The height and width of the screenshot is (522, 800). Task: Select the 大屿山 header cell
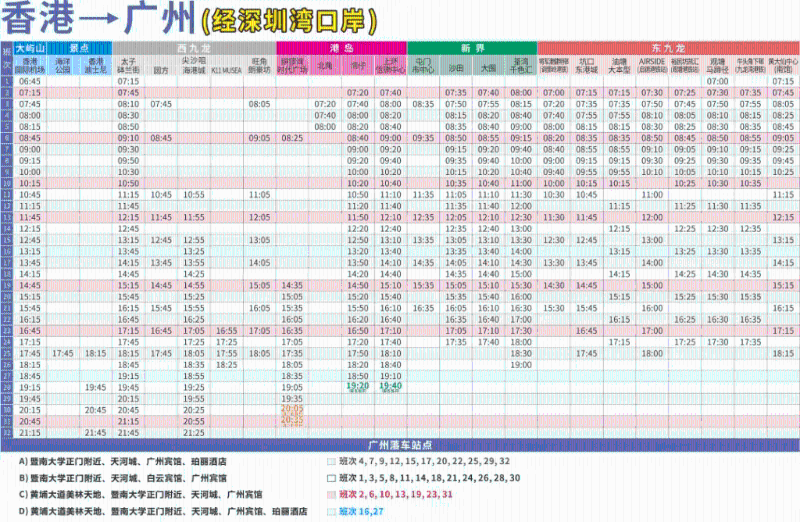(x=30, y=47)
